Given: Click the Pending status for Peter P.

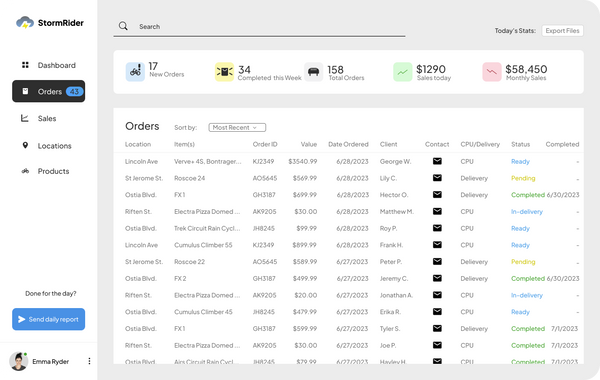Looking at the screenshot, I should (523, 262).
